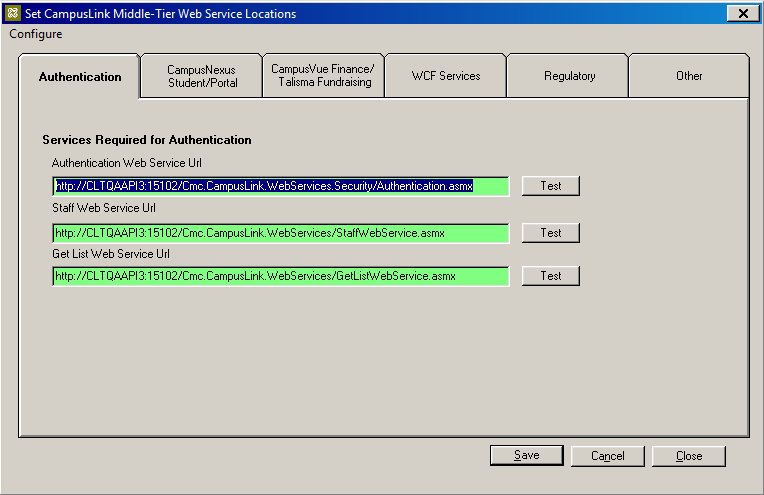This screenshot has height=495, width=764.
Task: Click the Services Required for Authentication heading
Action: coord(147,140)
